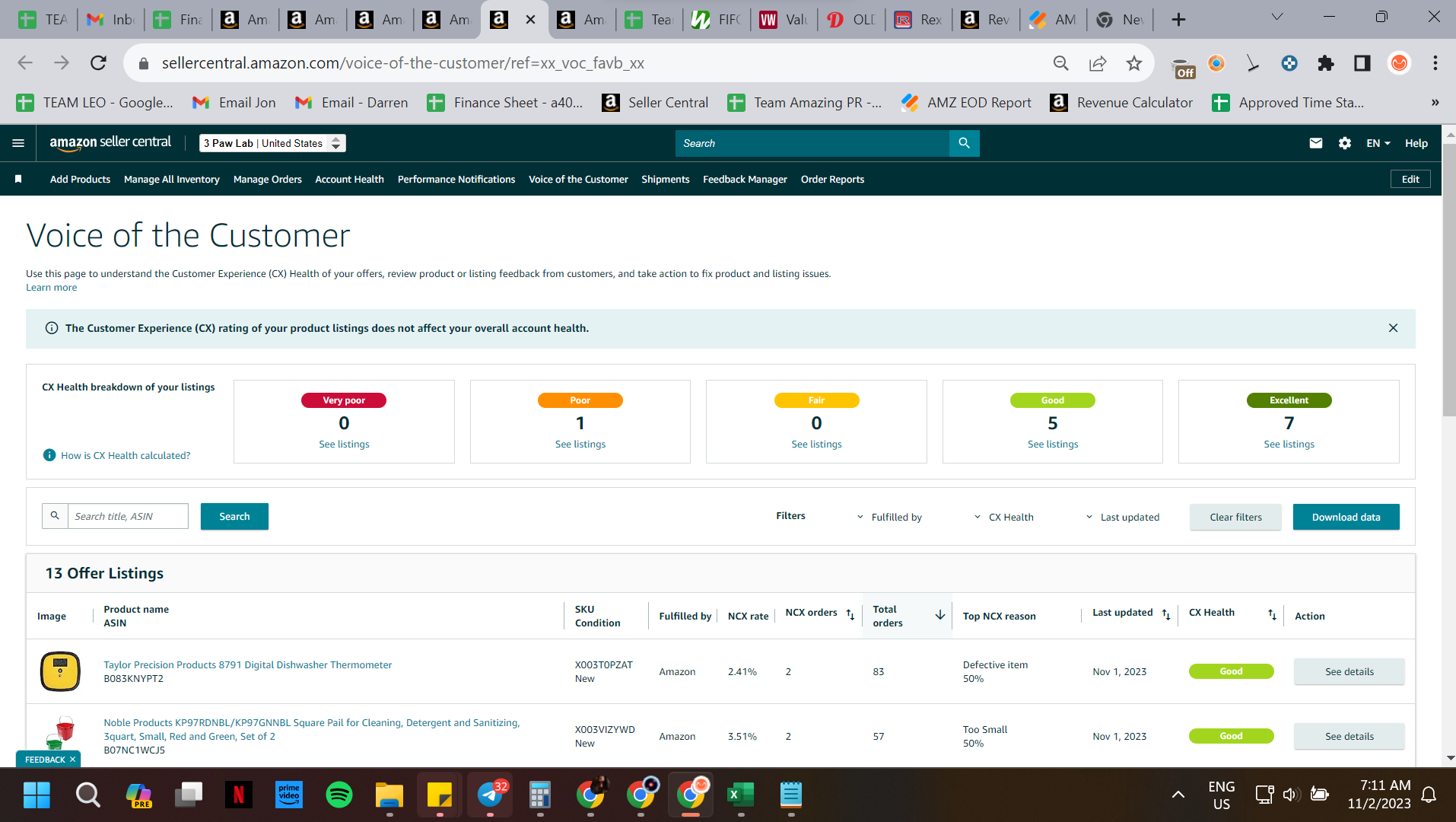Open Add Products menu item
This screenshot has width=1456, height=822.
click(80, 179)
